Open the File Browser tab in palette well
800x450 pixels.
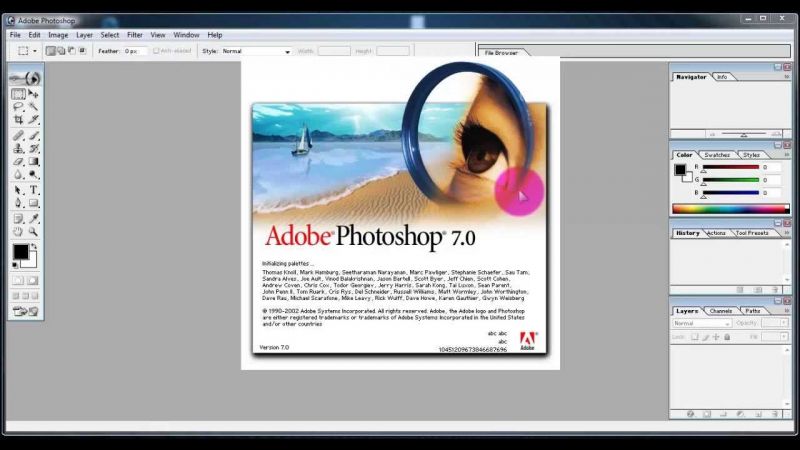(x=502, y=52)
